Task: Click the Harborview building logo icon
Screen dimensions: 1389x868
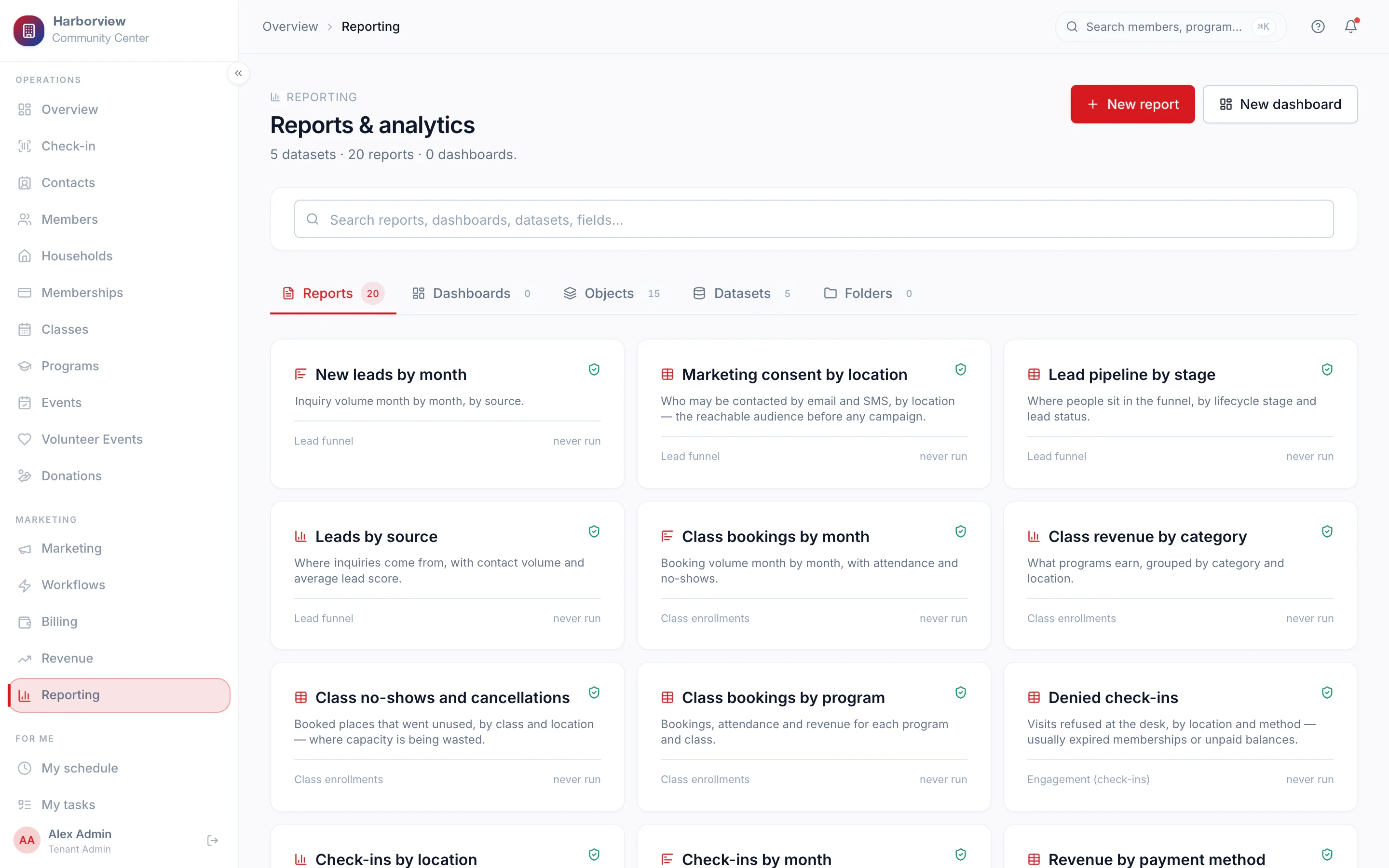Action: [29, 30]
